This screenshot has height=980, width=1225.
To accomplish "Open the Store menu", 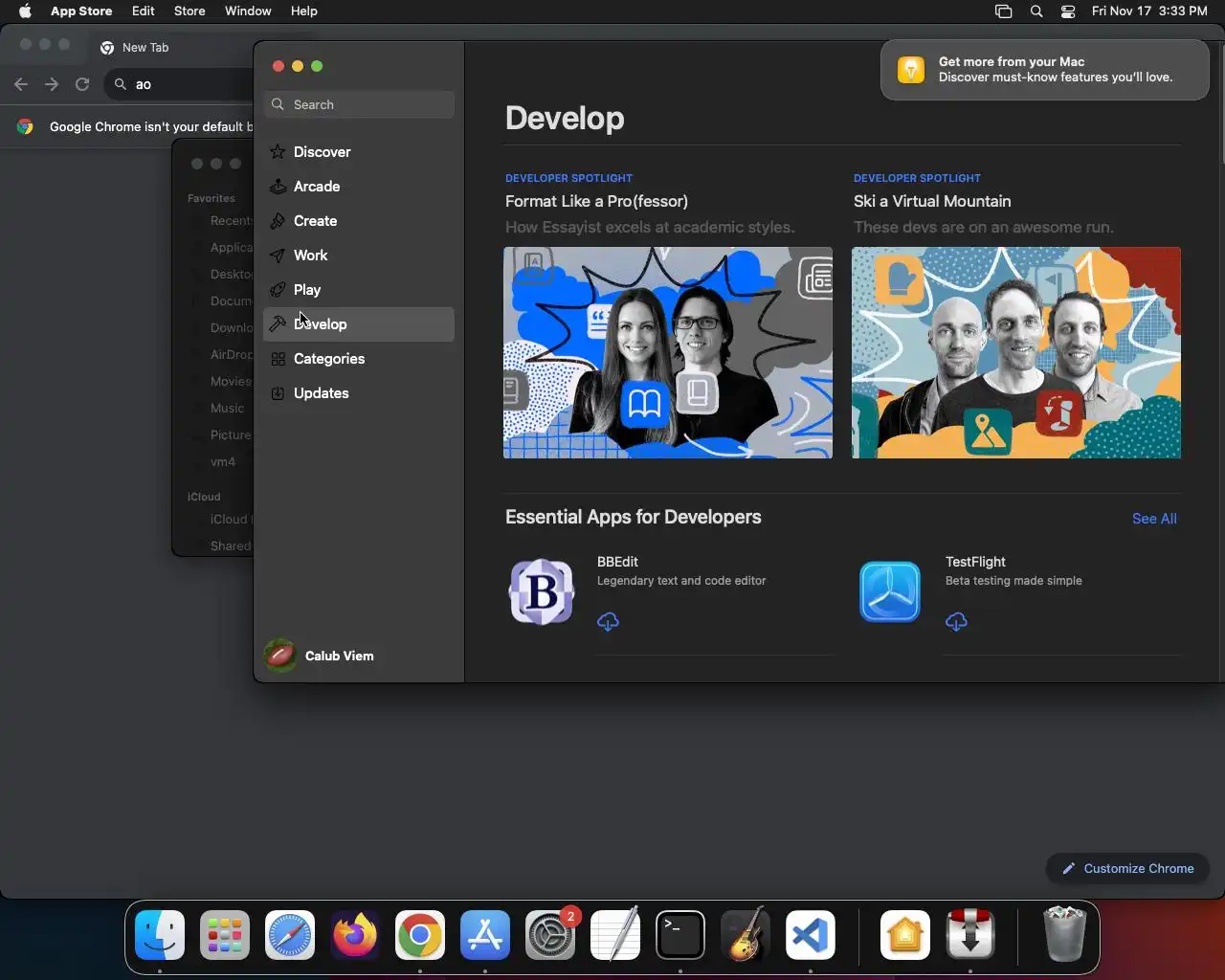I will (189, 11).
